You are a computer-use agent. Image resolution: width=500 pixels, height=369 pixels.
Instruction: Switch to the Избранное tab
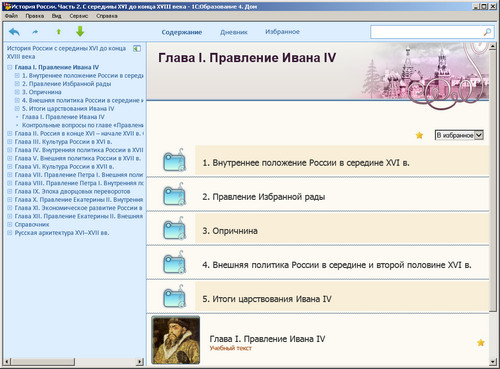[x=282, y=32]
